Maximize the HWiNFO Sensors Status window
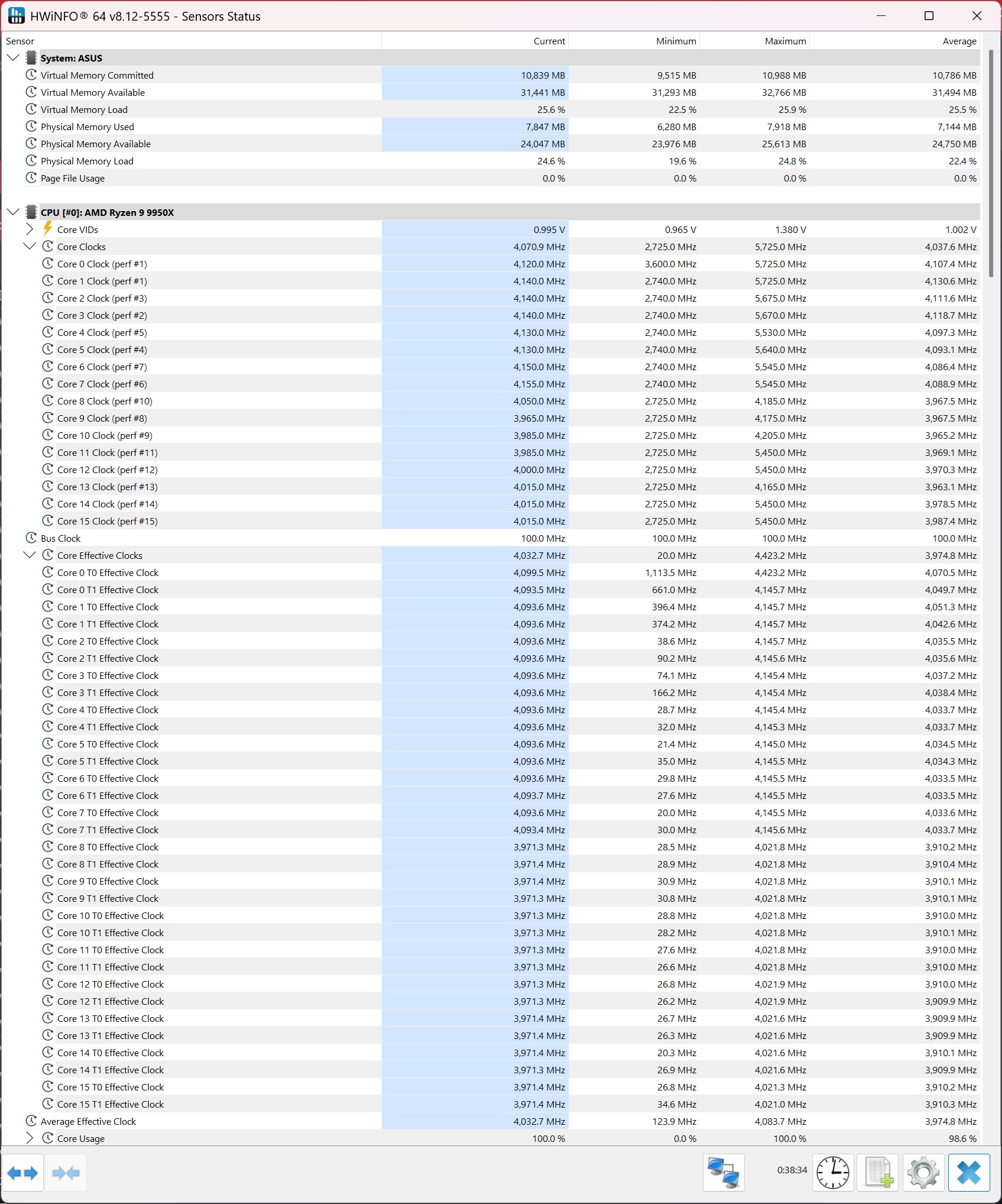The image size is (1002, 1204). tap(929, 15)
